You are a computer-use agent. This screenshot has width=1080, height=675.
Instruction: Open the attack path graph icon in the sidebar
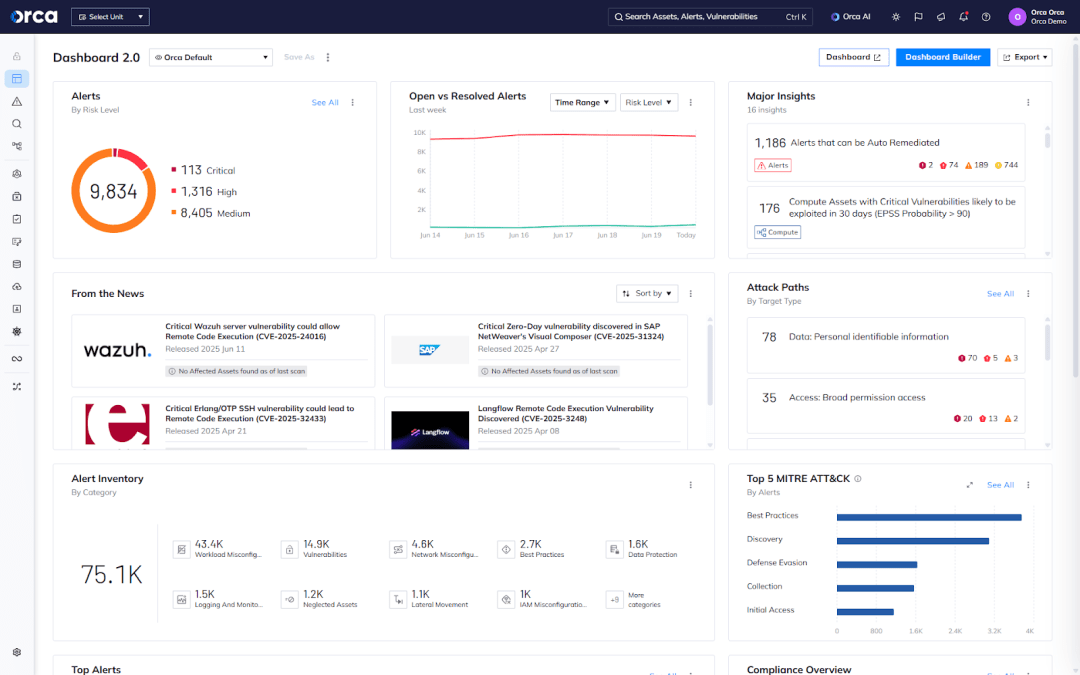[17, 146]
